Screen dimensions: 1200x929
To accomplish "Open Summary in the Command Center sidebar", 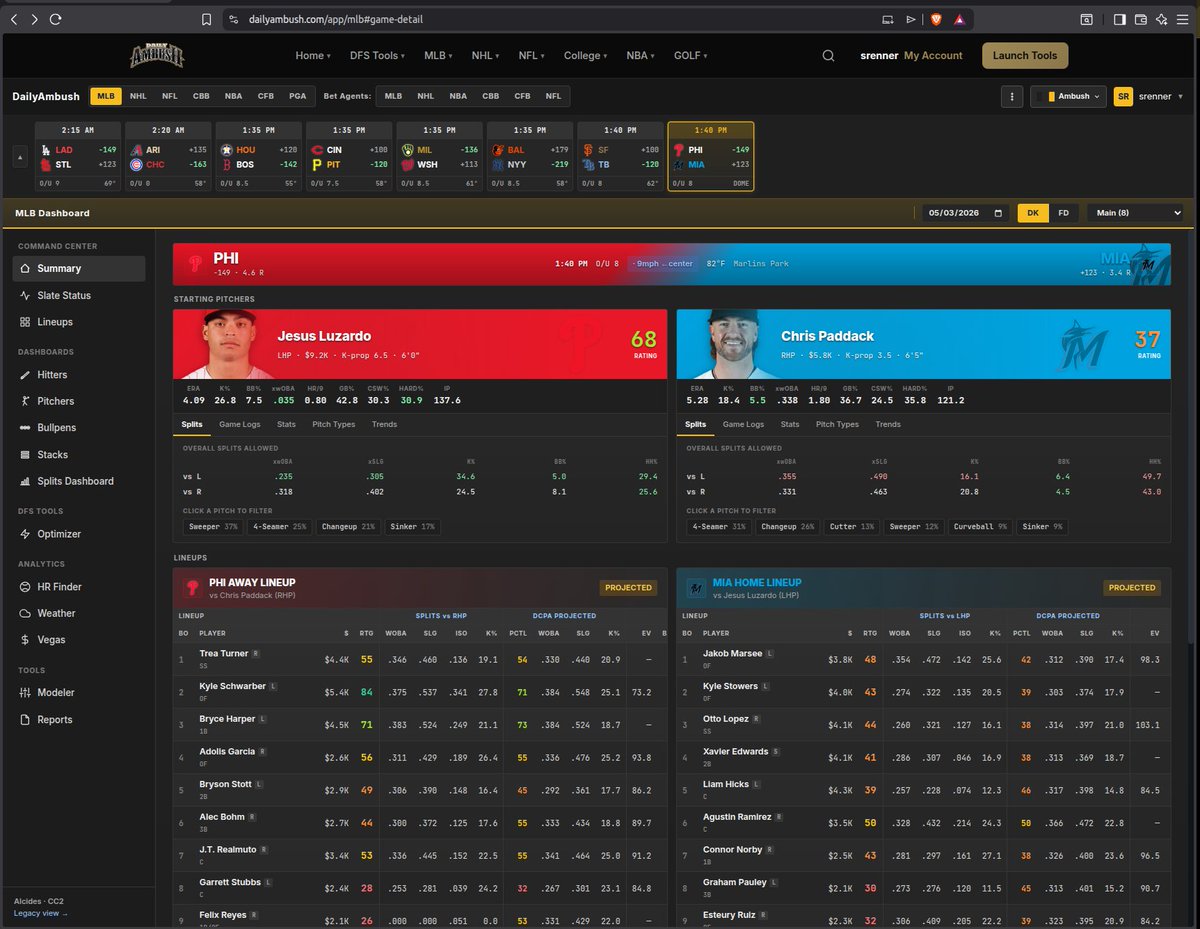I will [78, 268].
